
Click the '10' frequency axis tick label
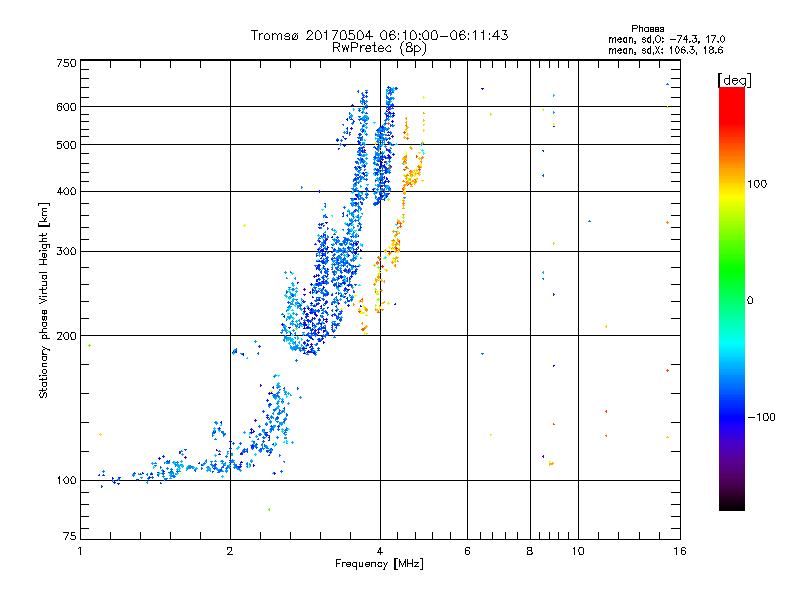(578, 551)
